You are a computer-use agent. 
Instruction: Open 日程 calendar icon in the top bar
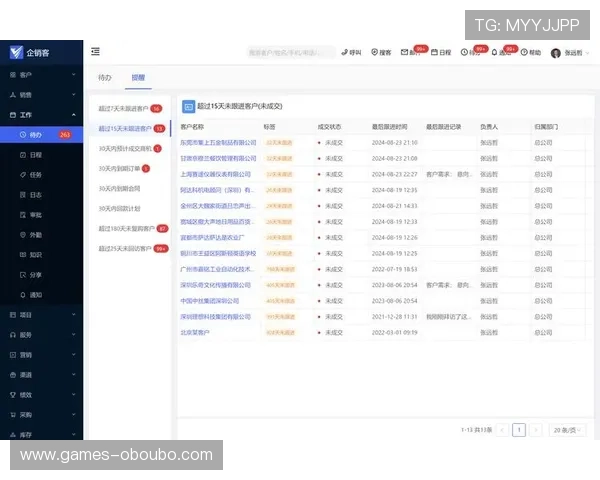click(x=434, y=52)
